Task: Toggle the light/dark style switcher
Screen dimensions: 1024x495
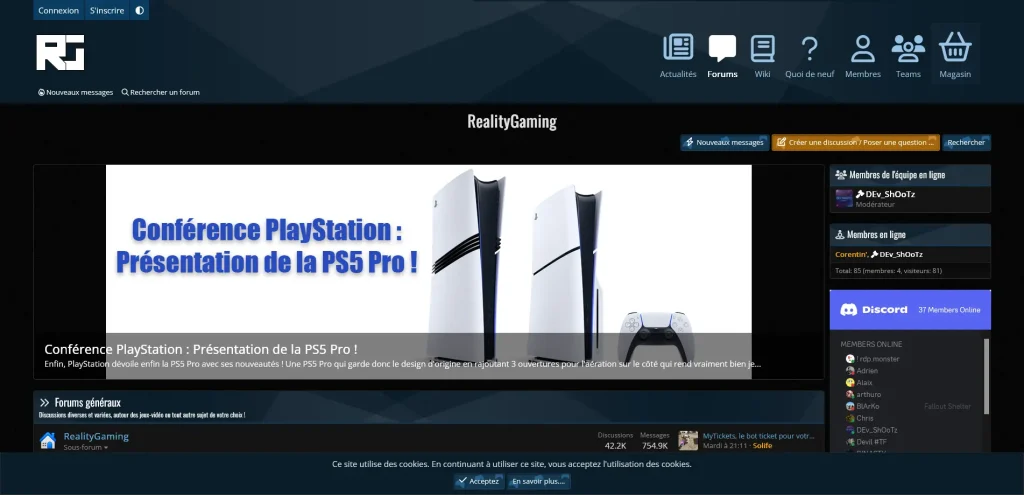Action: point(139,10)
